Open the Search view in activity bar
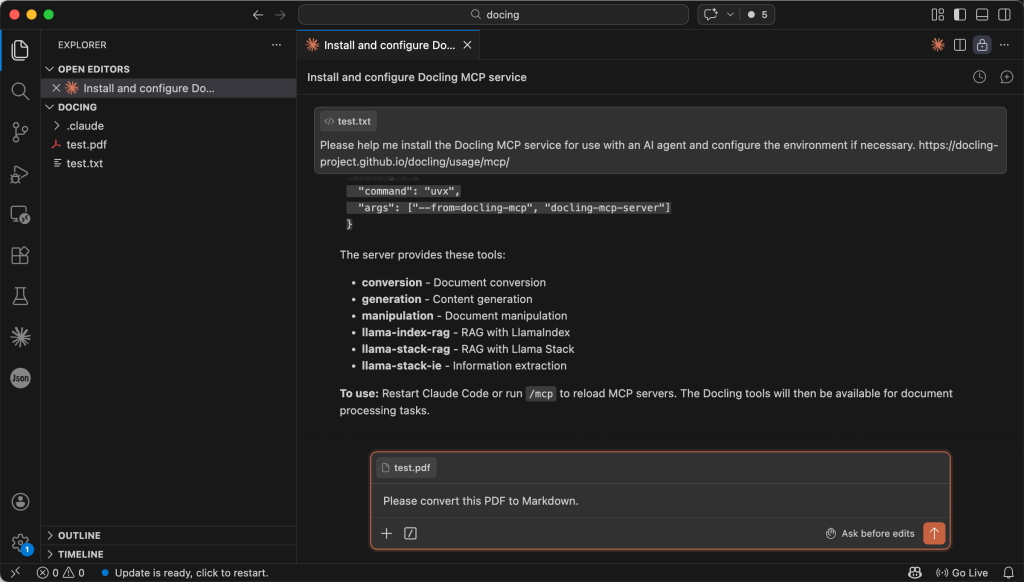 point(20,91)
